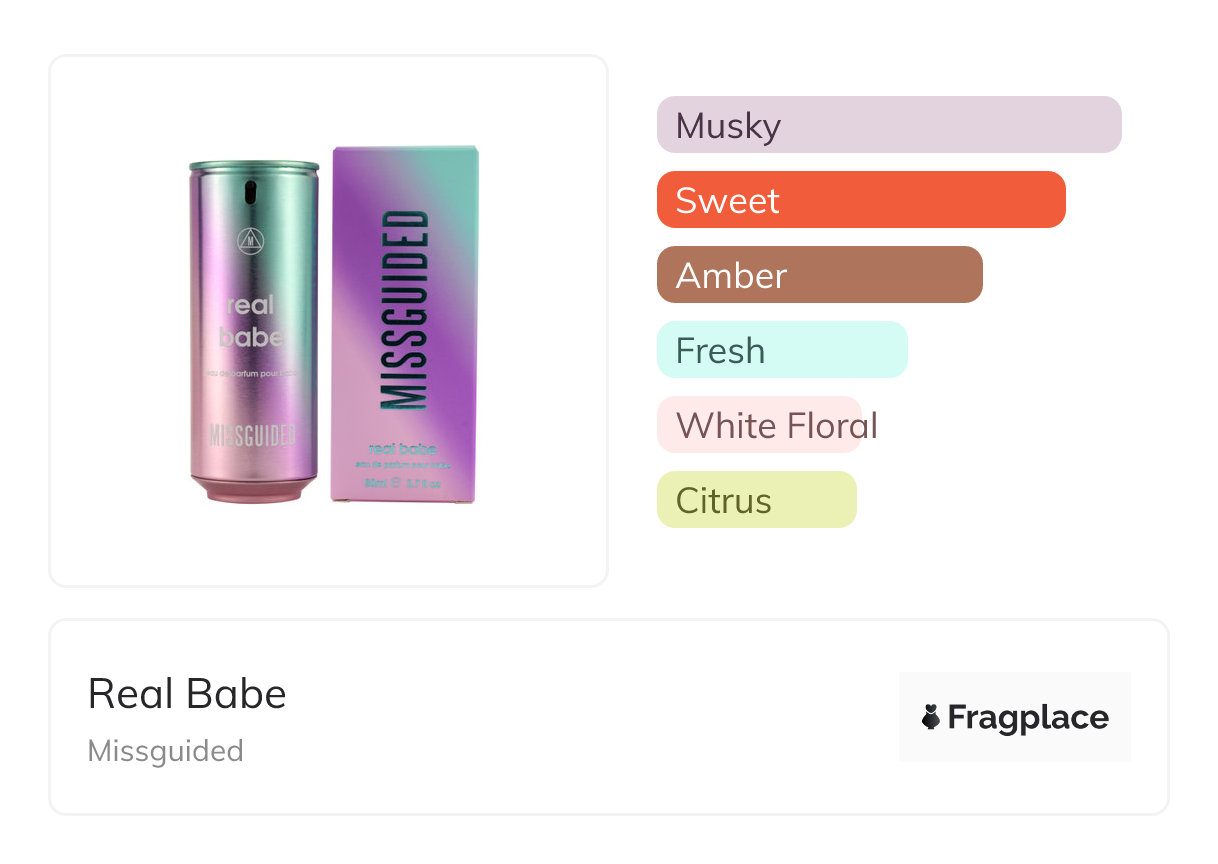Choose the brown Amber accord bar
Viewport: 1218px width, 864px height.
click(x=819, y=275)
